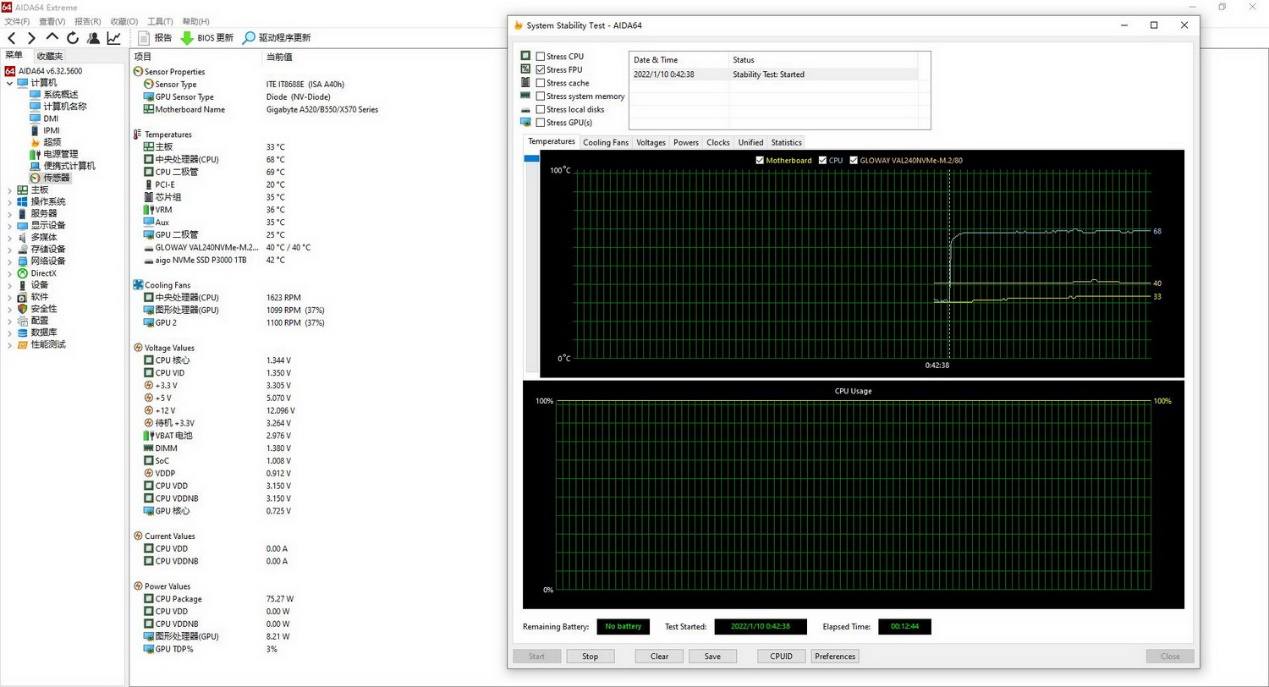Click the BIOS 更新 toolbar button

click(207, 38)
